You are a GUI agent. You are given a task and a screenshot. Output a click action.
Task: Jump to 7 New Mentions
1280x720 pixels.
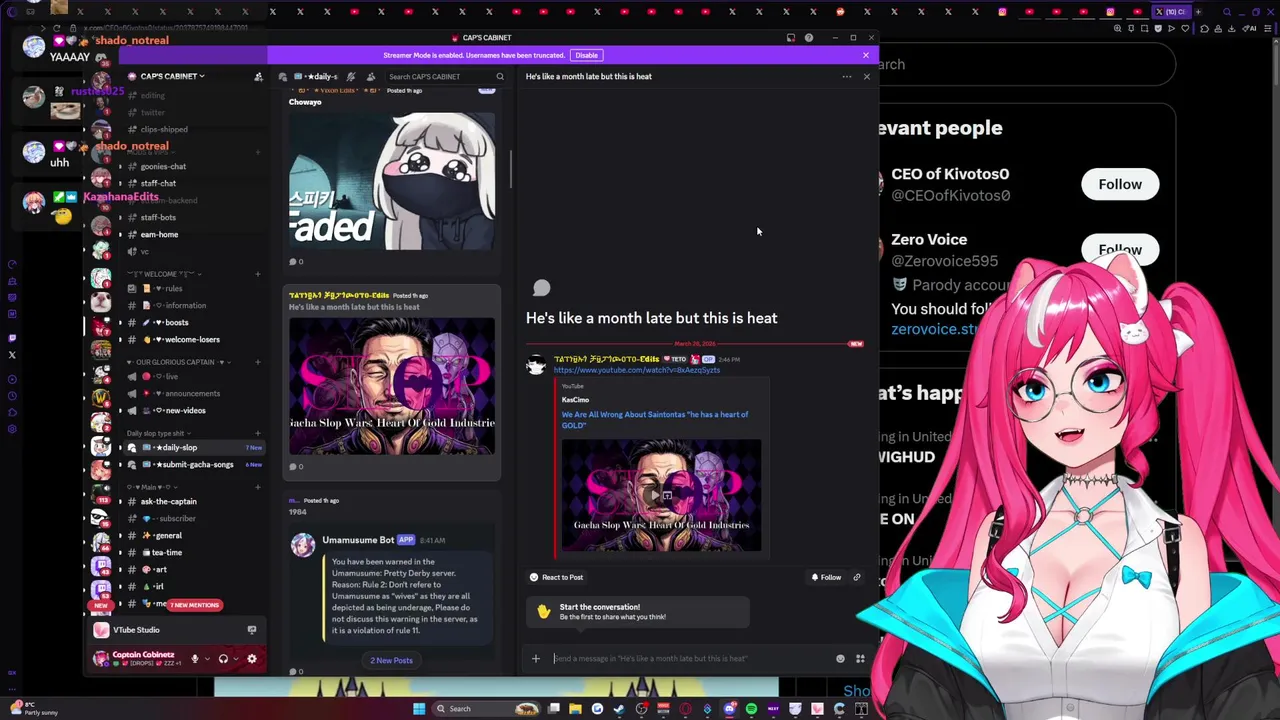pyautogui.click(x=194, y=605)
